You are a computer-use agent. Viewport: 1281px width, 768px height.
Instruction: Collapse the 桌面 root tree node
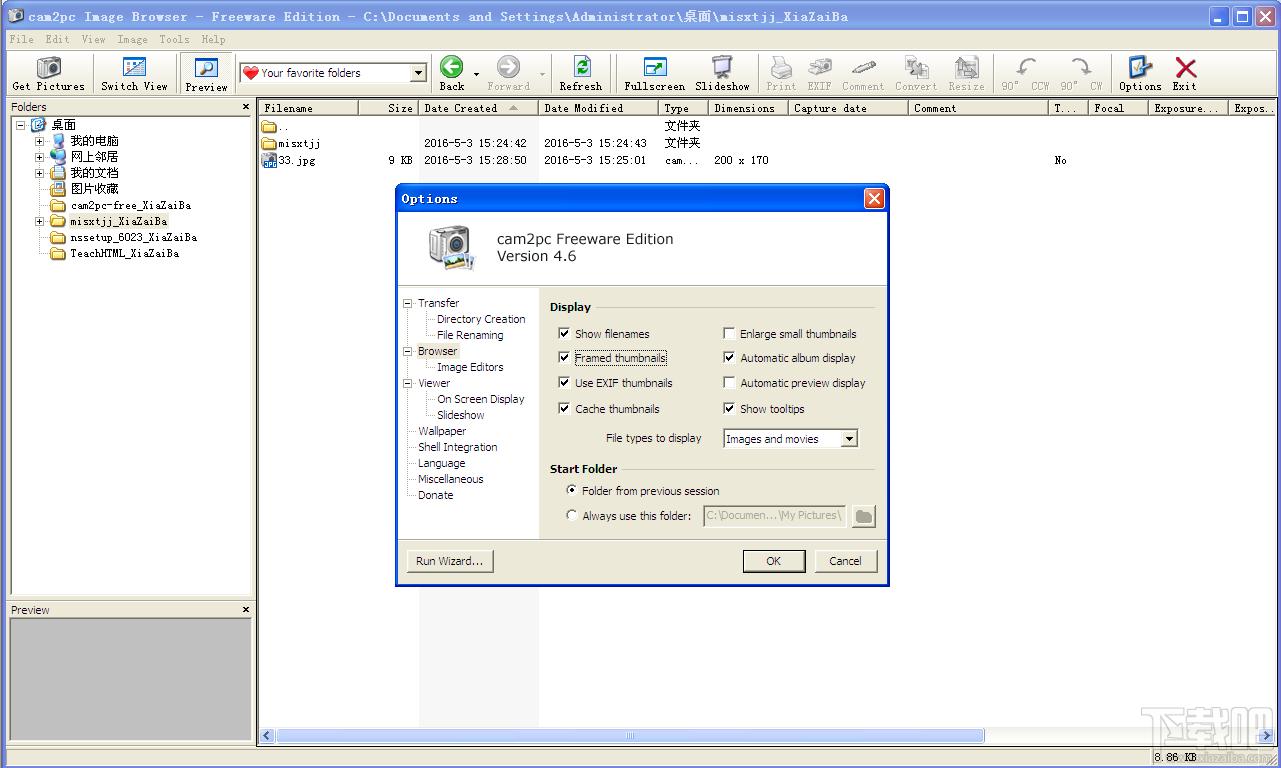(x=21, y=125)
